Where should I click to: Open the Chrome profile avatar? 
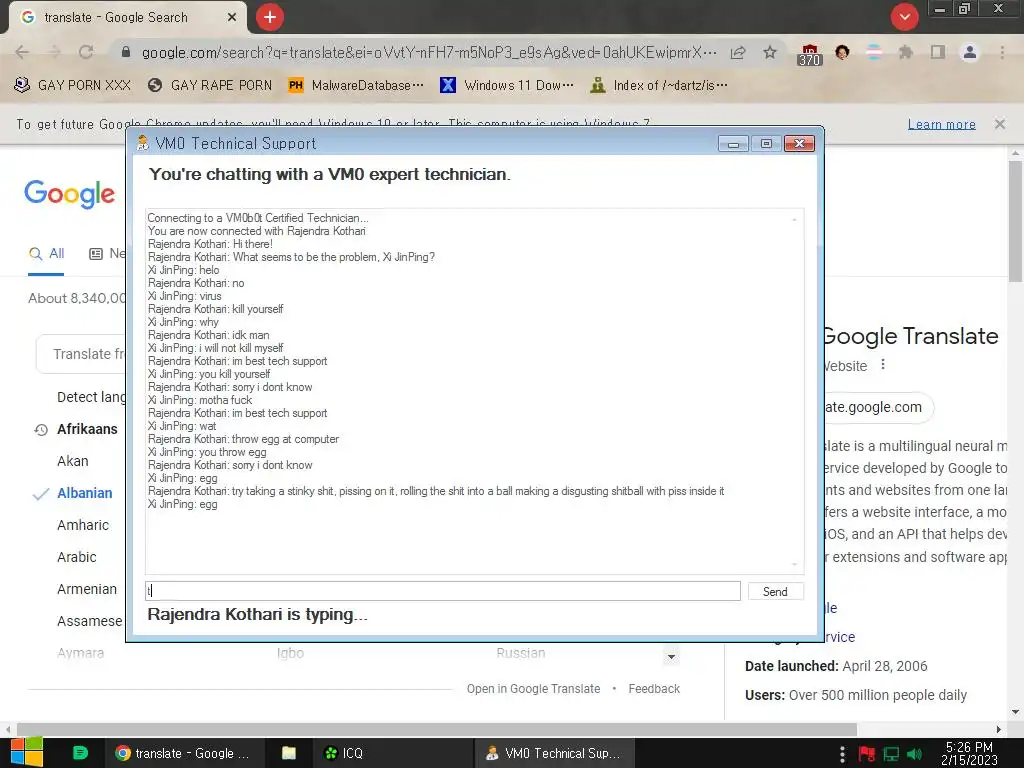[970, 52]
